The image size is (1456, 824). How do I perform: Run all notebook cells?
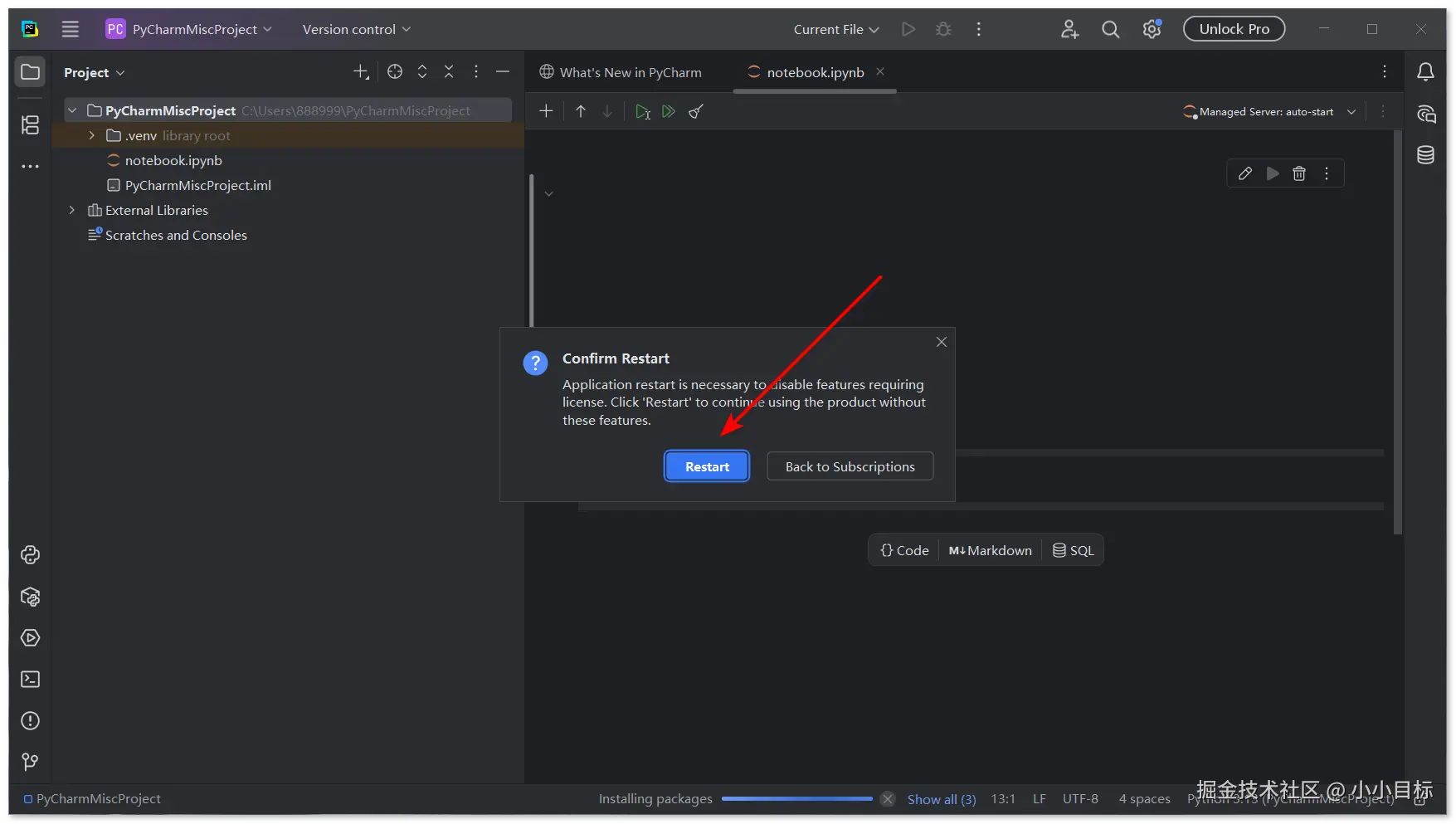click(669, 111)
